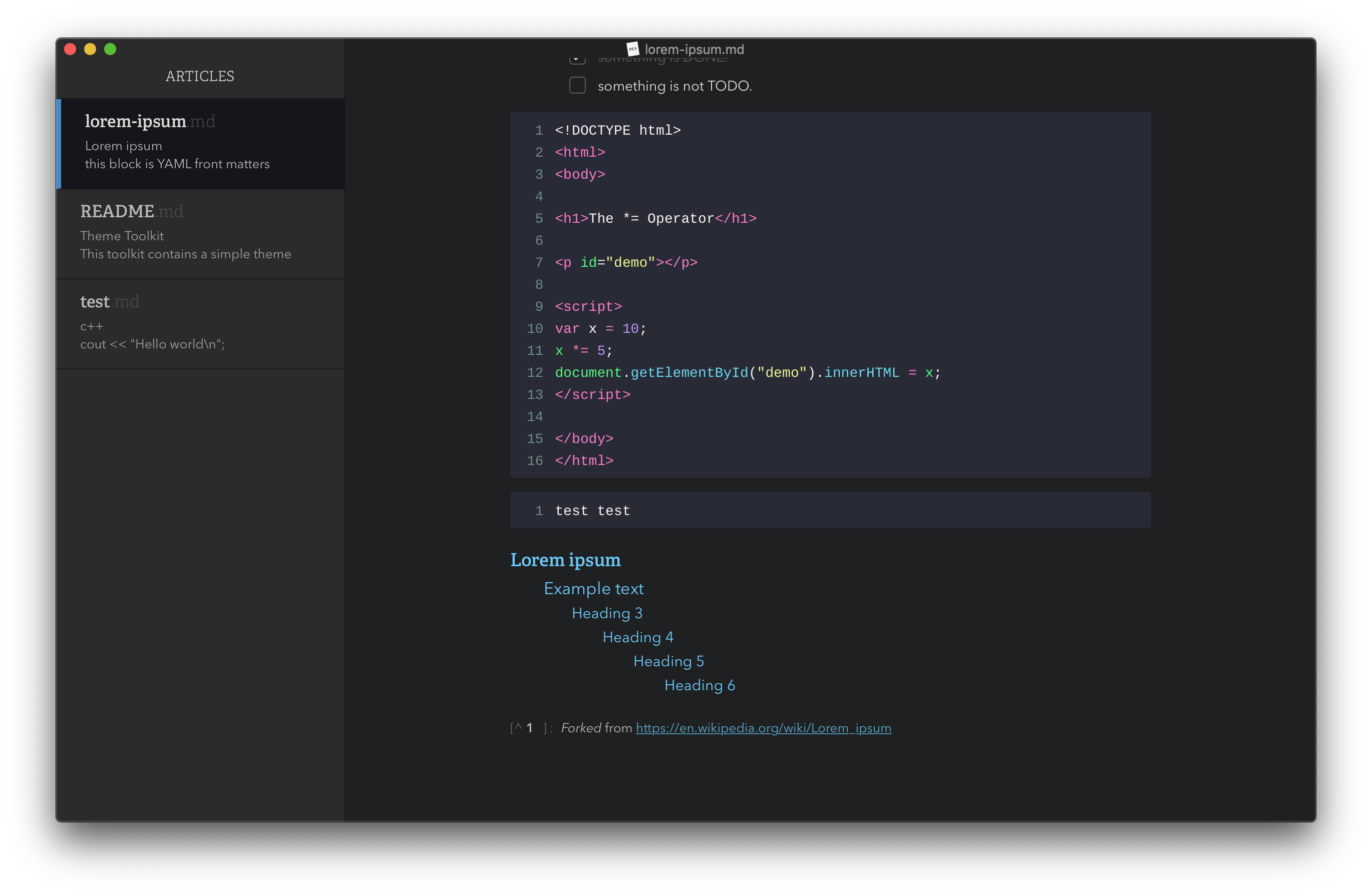Click the ARTICLES sidebar header
Screen dimensions: 1372x896
(x=199, y=76)
